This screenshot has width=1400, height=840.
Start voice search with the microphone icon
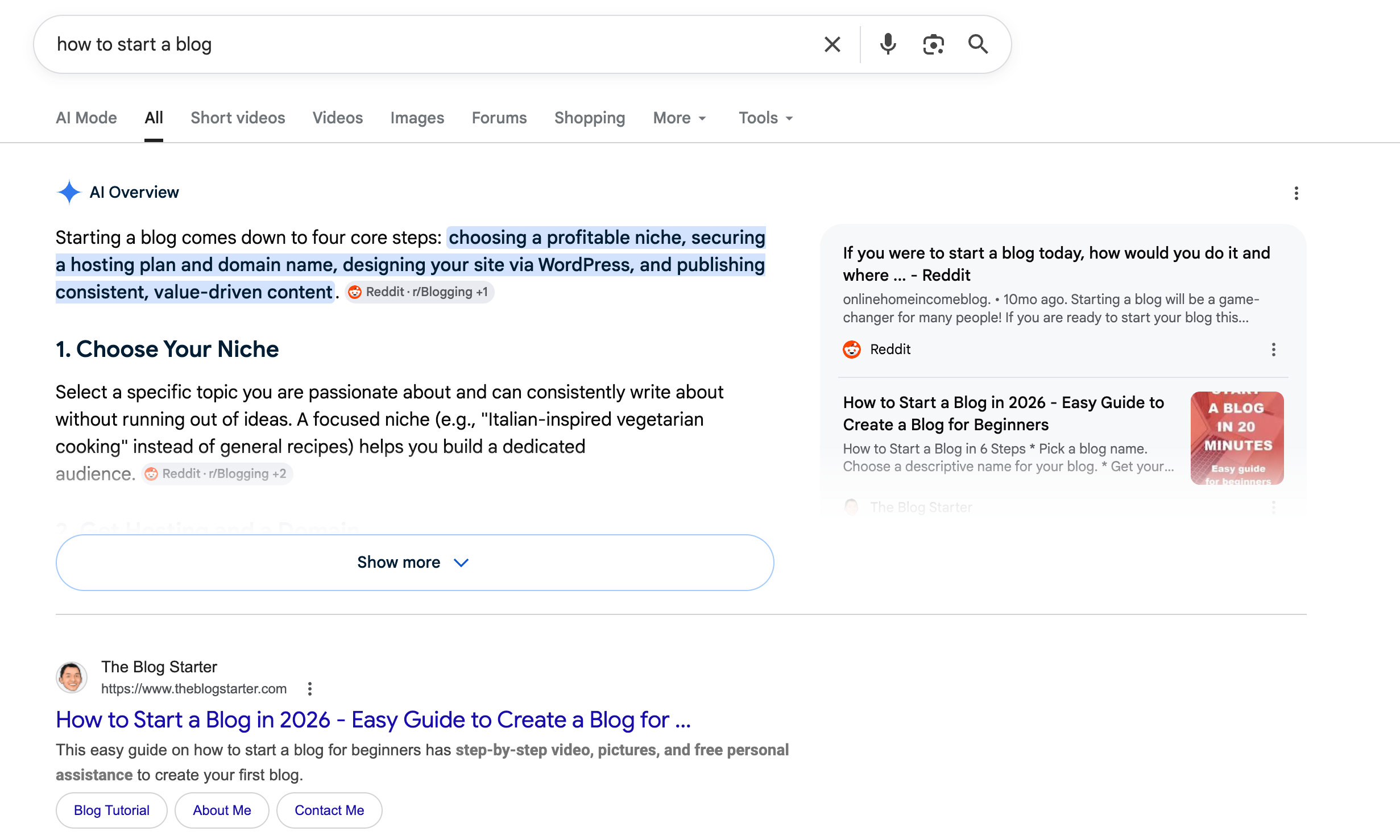(x=888, y=44)
